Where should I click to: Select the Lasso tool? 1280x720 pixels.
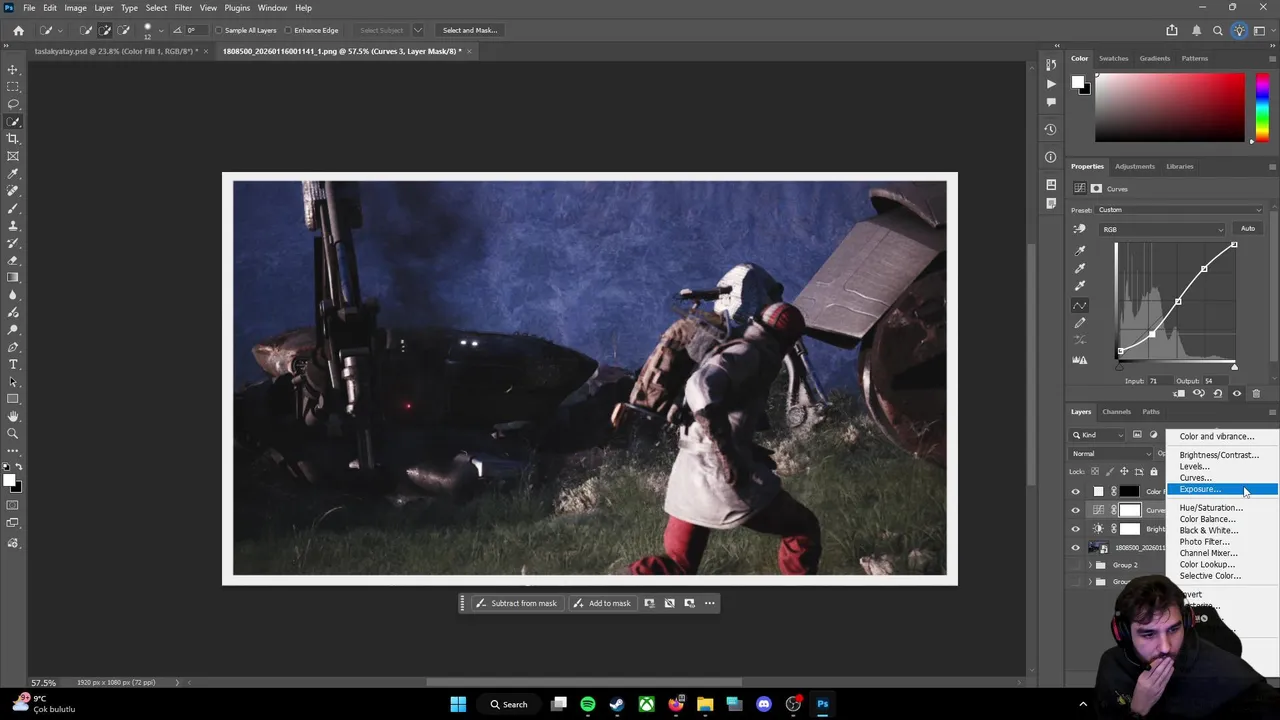pos(13,104)
